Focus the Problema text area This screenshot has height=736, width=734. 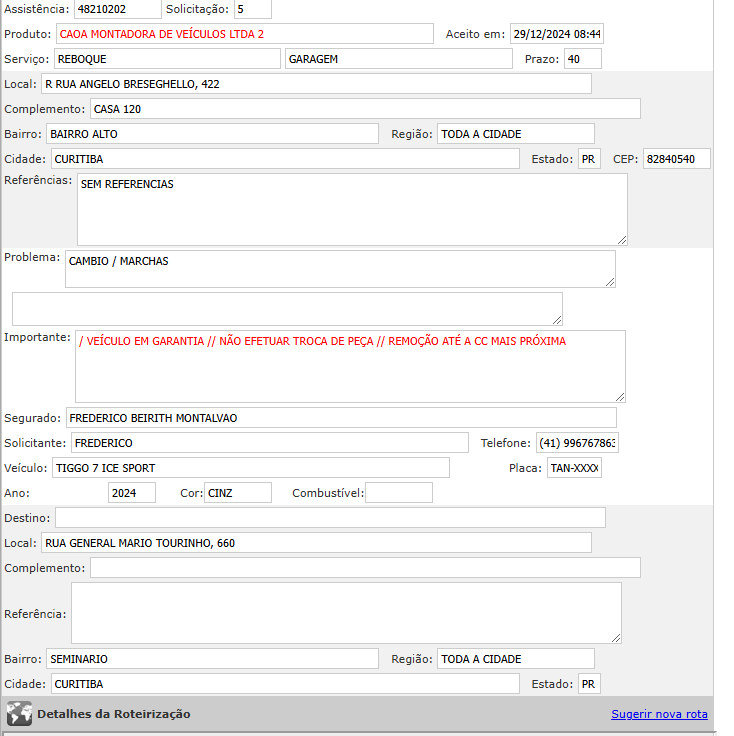[340, 269]
